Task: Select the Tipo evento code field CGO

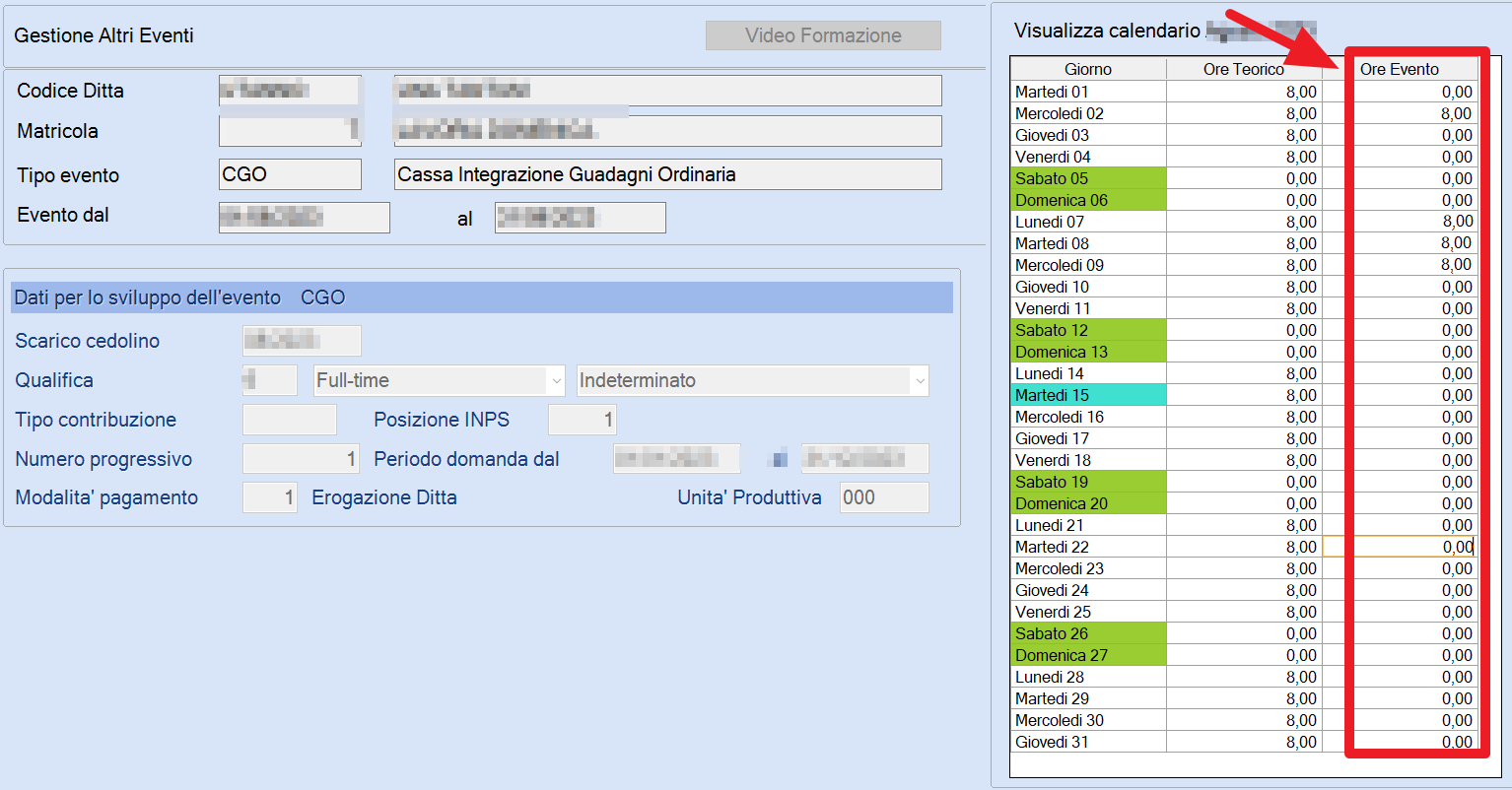Action: [290, 174]
